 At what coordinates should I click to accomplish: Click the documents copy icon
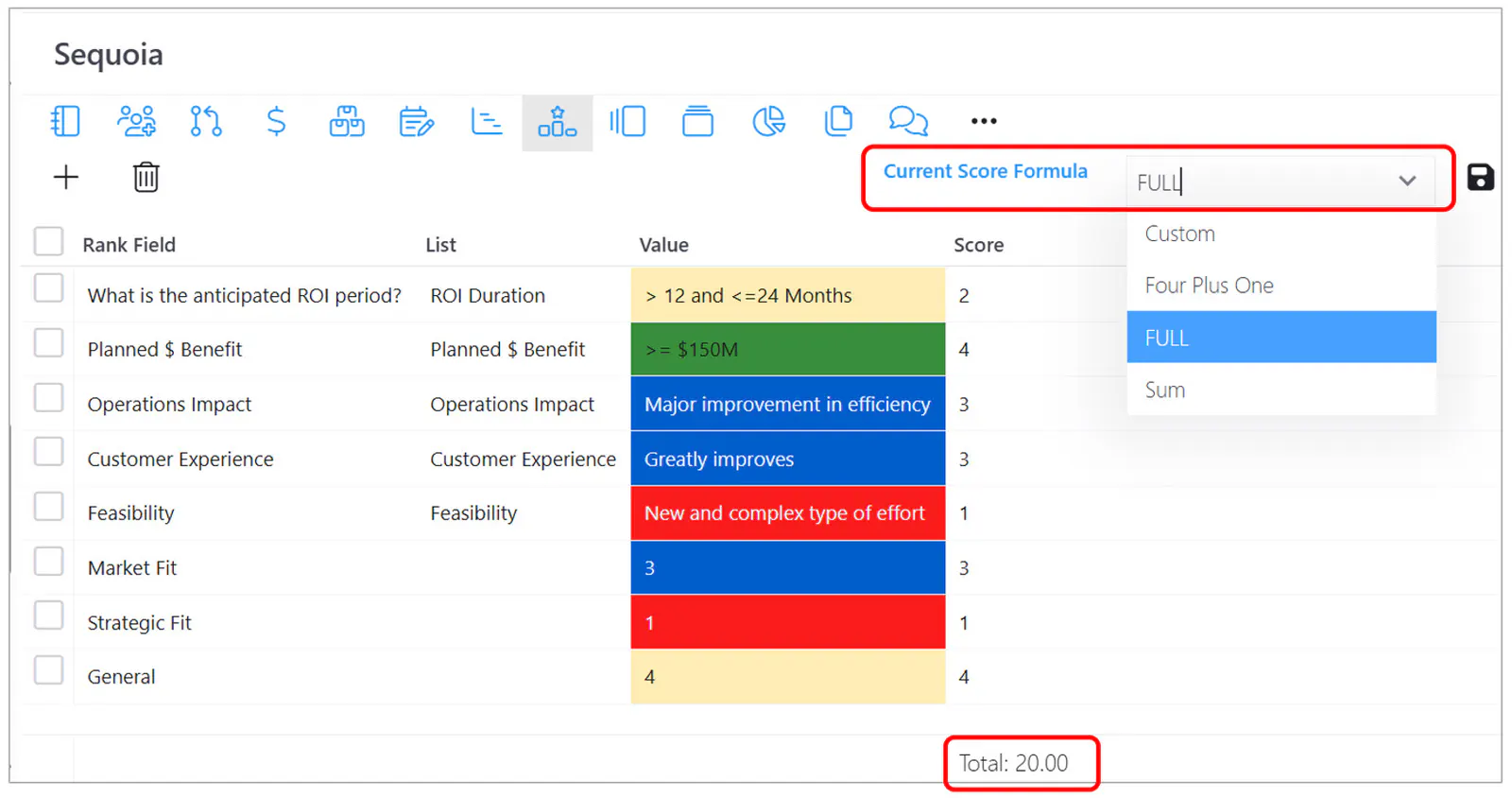pos(838,122)
